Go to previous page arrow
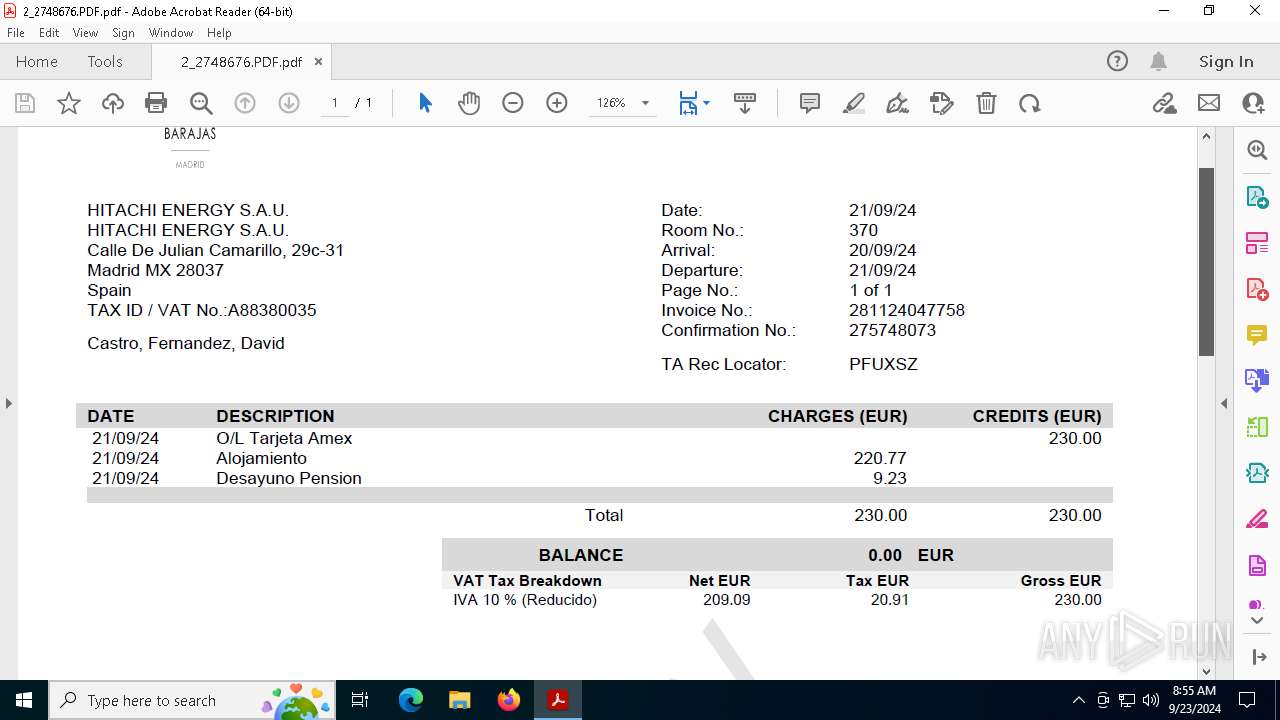The height and width of the screenshot is (720, 1280). point(245,103)
